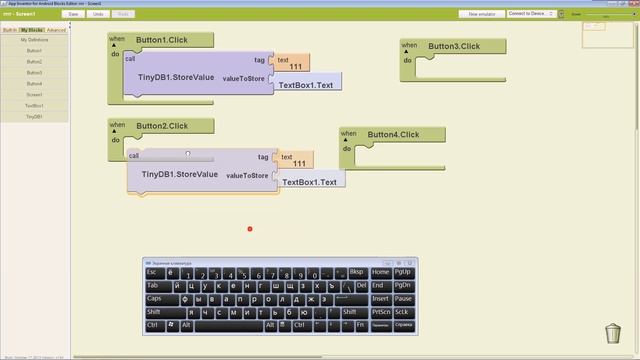The width and height of the screenshot is (640, 360).
Task: Click the Справка key on the on-screen keyboard
Action: (404, 326)
